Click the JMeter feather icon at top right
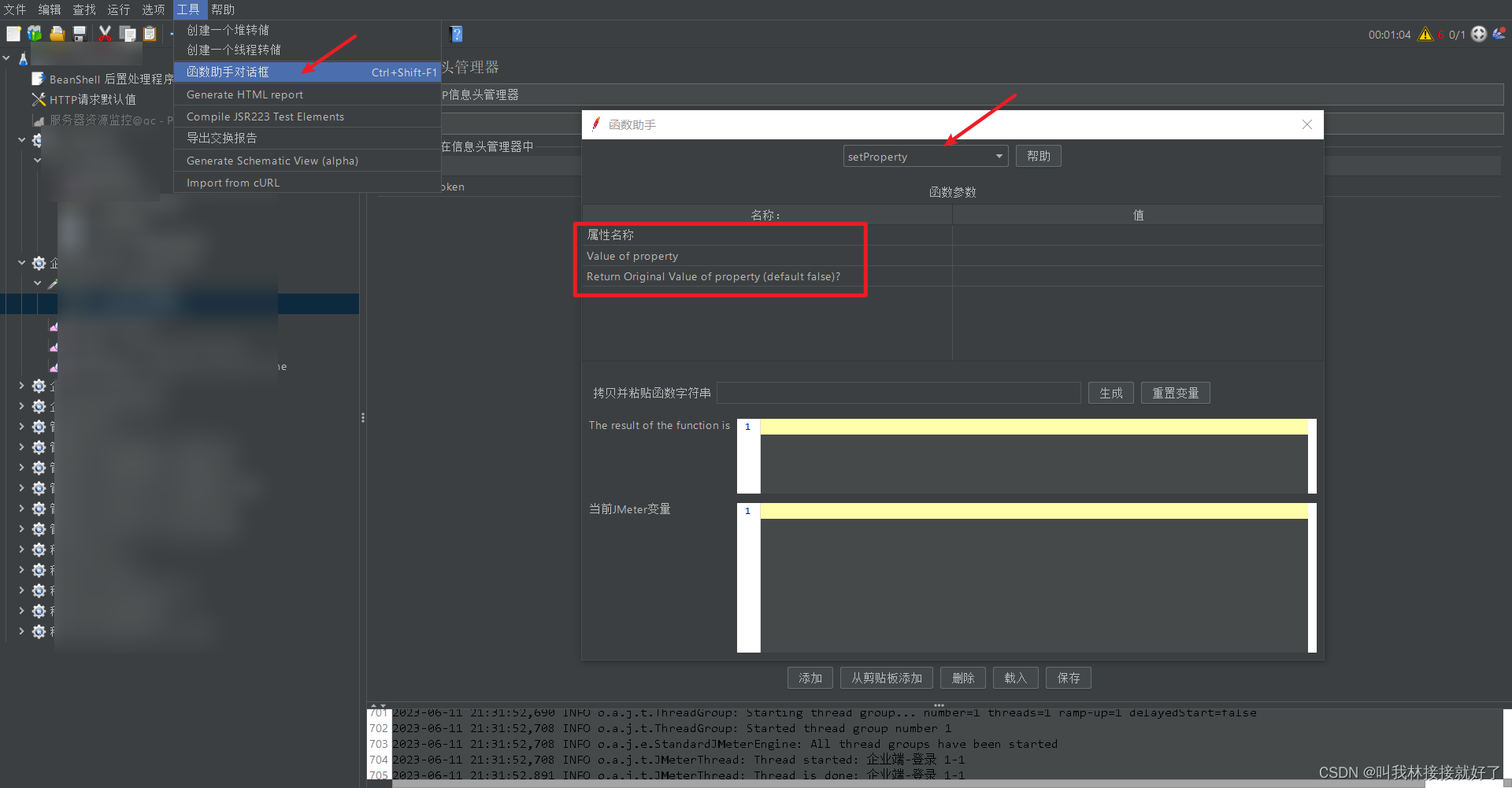Screen dimensions: 1512x788 point(1499,33)
